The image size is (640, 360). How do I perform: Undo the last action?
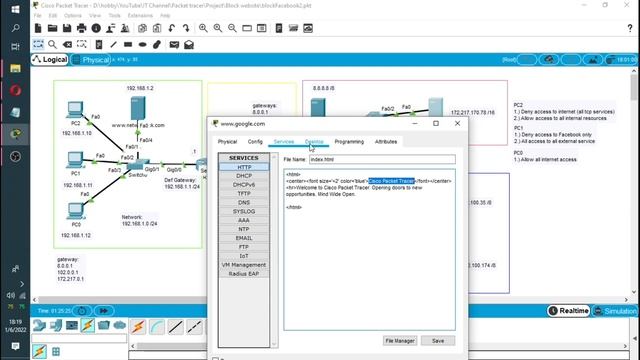coord(171,28)
